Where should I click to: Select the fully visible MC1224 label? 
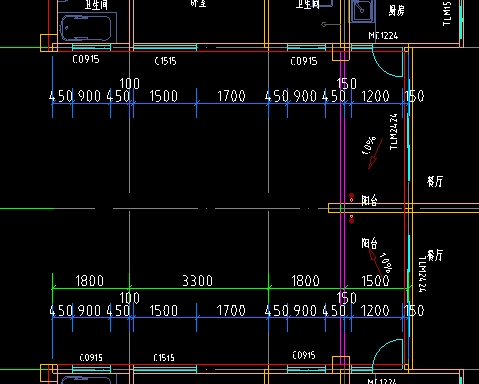pyautogui.click(x=383, y=35)
